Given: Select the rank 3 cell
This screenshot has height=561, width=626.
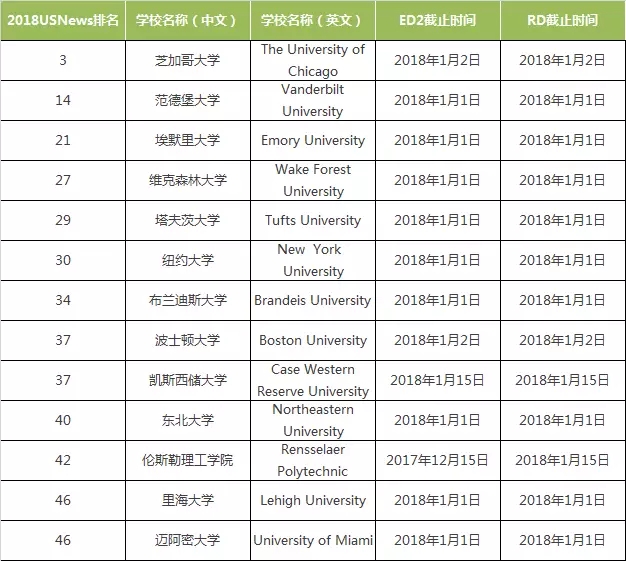Looking at the screenshot, I should point(63,60).
